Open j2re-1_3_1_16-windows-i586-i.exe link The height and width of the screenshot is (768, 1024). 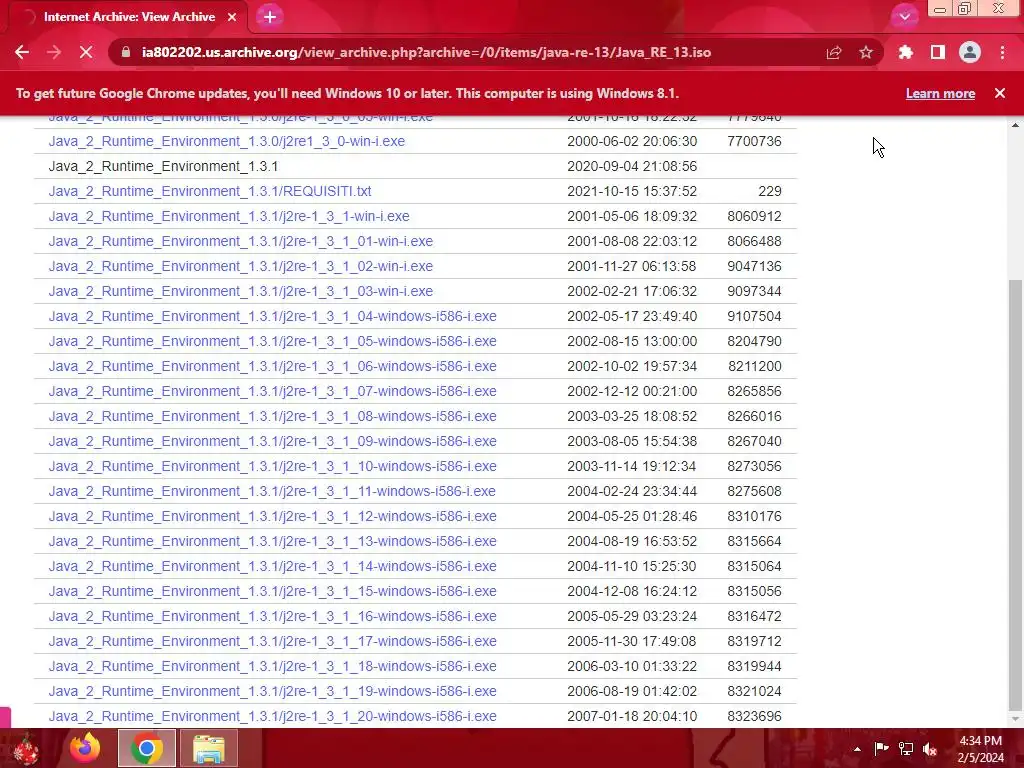[x=272, y=616]
